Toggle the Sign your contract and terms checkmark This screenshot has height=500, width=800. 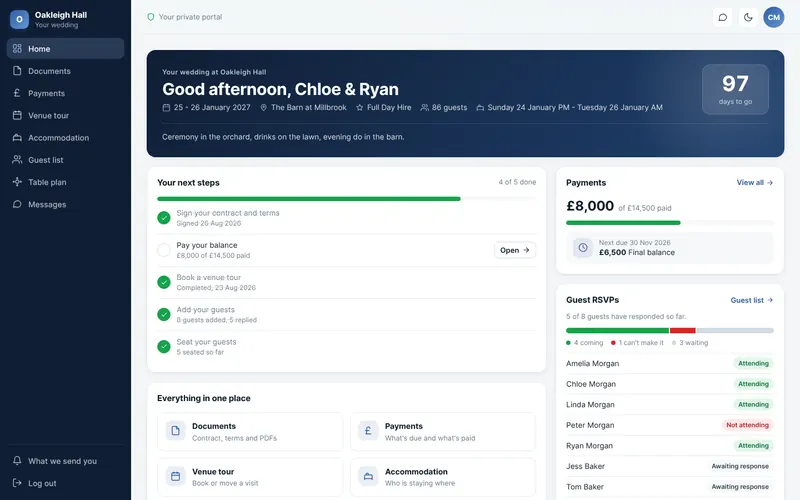pyautogui.click(x=164, y=218)
